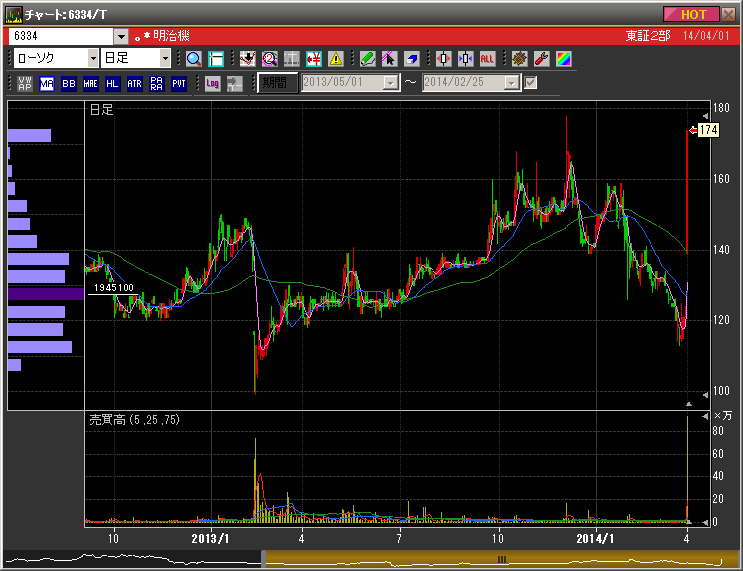The image size is (743, 571).
Task: Switch to Log scale
Action: point(212,83)
